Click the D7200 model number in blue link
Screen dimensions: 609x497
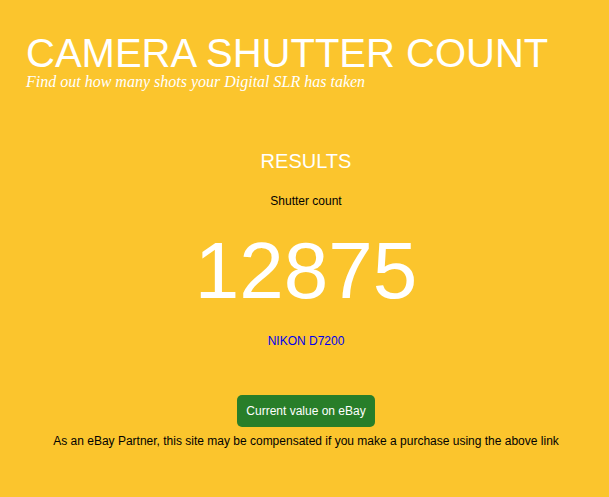point(327,341)
